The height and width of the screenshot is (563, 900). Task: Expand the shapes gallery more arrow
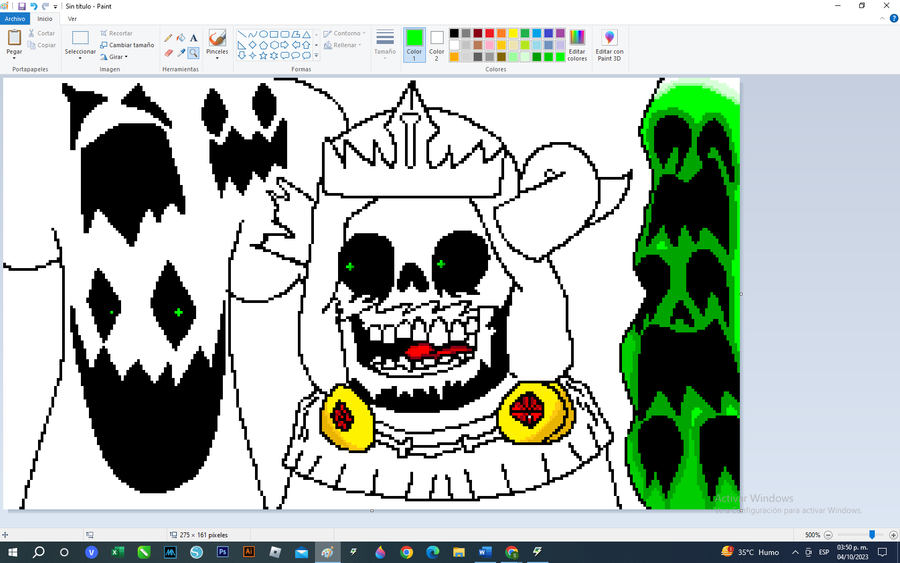[316, 56]
